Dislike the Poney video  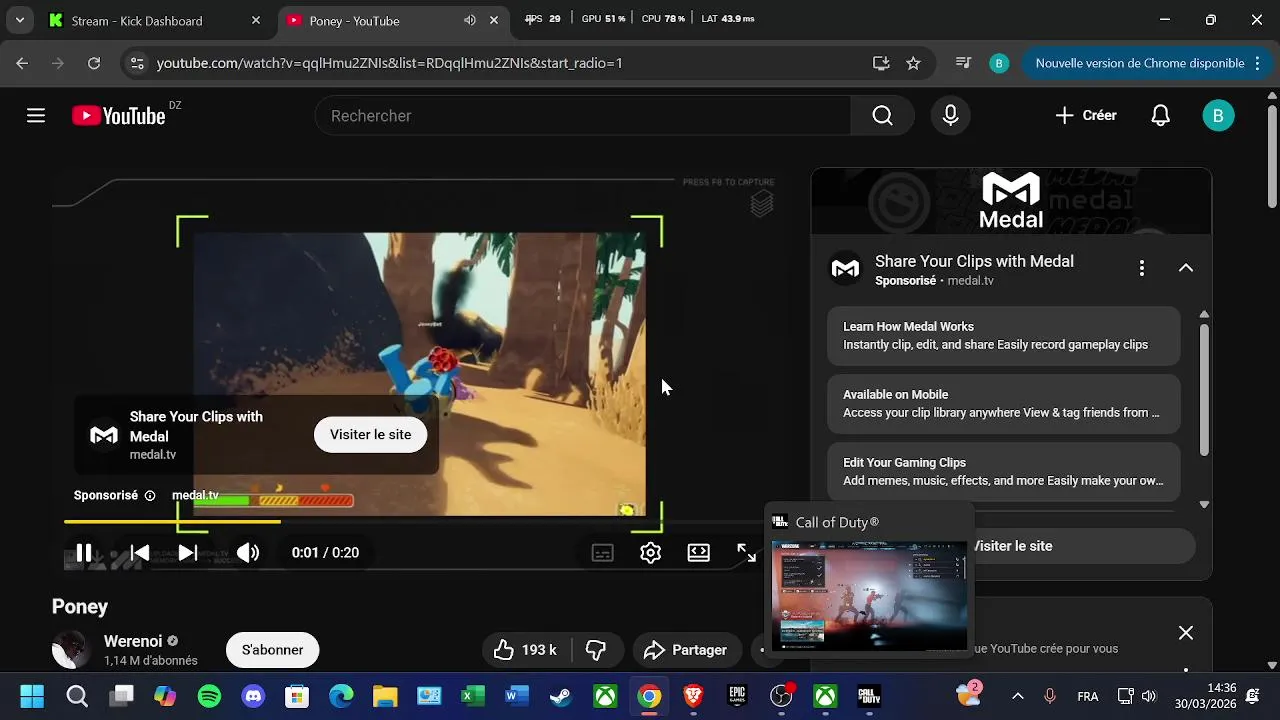(x=596, y=650)
